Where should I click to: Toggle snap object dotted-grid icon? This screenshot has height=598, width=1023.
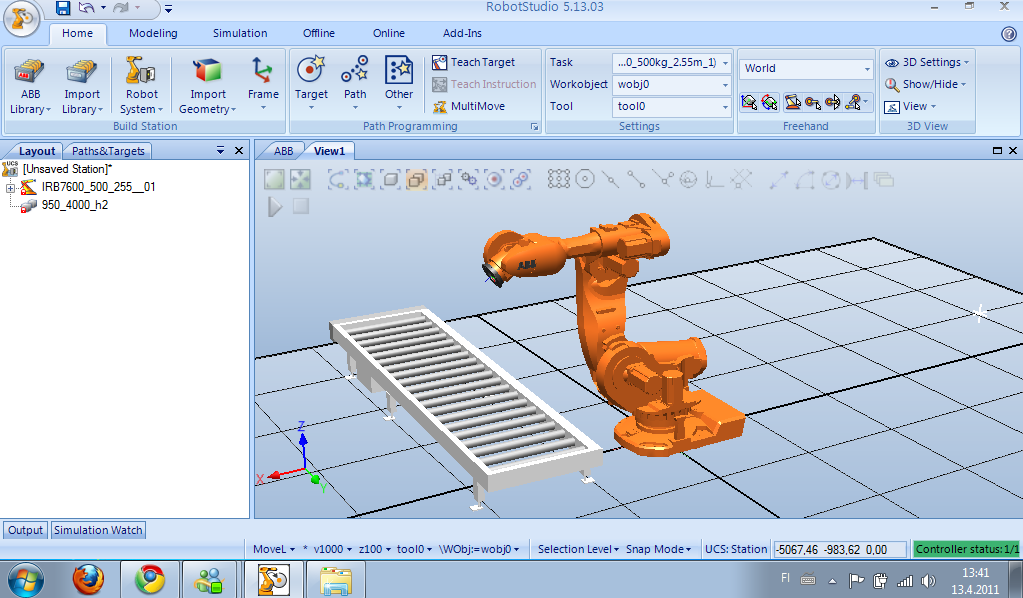tap(558, 179)
